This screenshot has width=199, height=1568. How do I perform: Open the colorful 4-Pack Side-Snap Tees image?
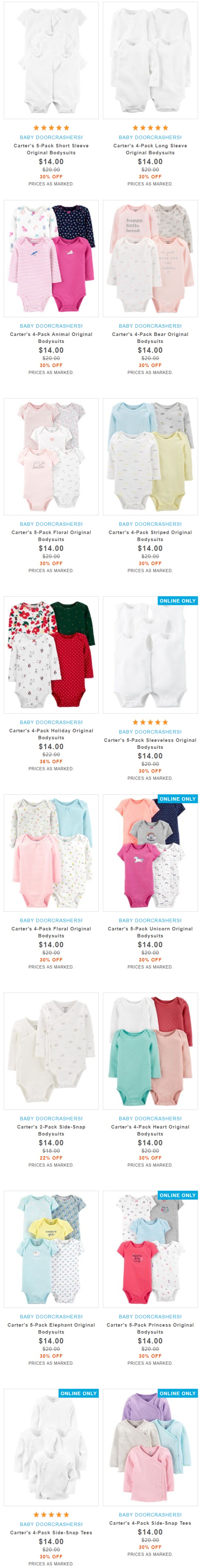pos(150,1447)
